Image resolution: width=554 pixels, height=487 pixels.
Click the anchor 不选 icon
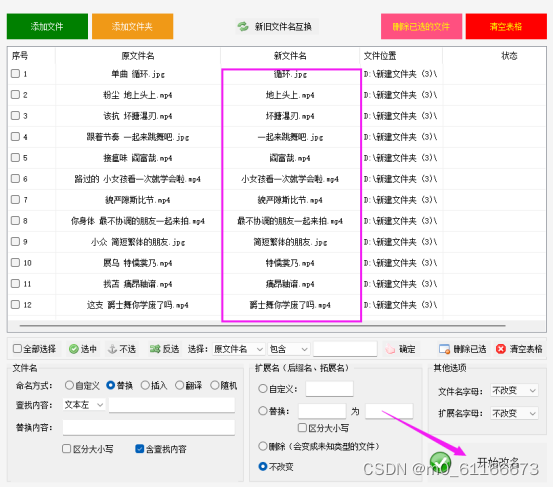click(112, 349)
